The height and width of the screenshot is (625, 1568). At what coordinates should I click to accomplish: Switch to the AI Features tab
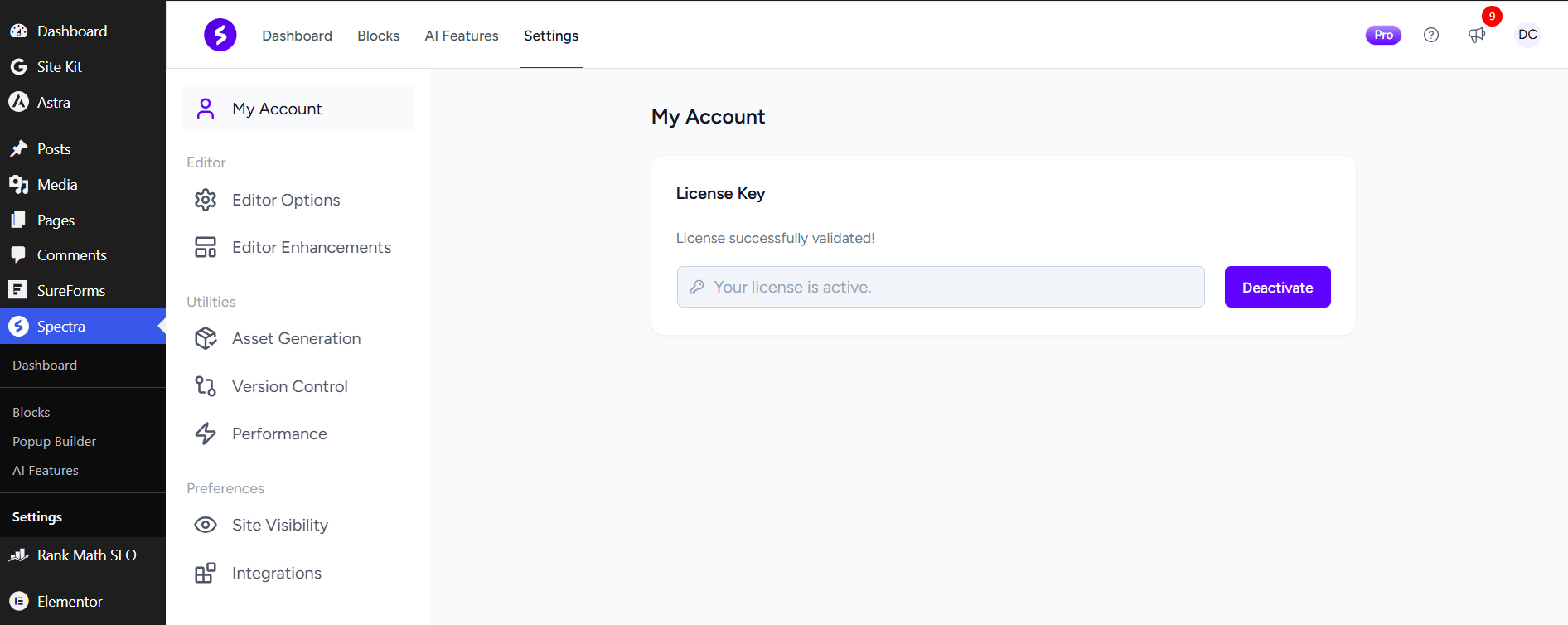(462, 36)
